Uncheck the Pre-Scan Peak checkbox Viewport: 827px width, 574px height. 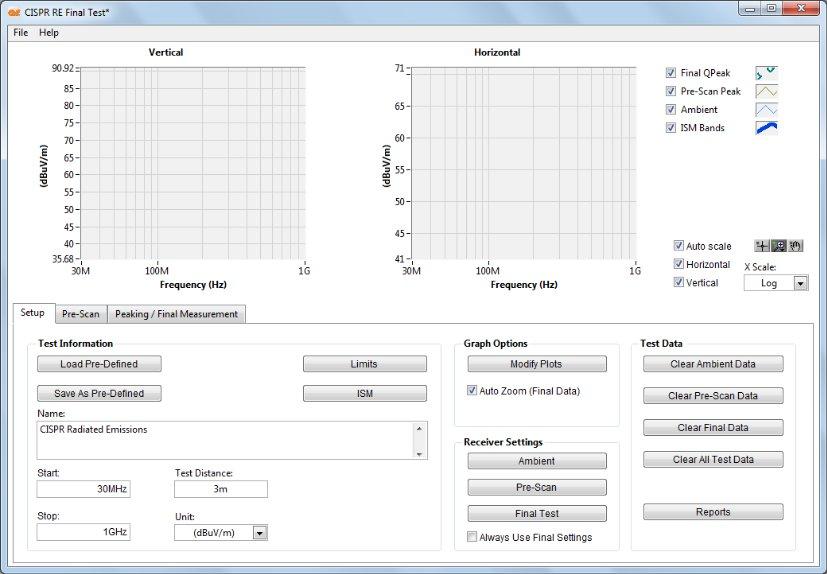[671, 91]
